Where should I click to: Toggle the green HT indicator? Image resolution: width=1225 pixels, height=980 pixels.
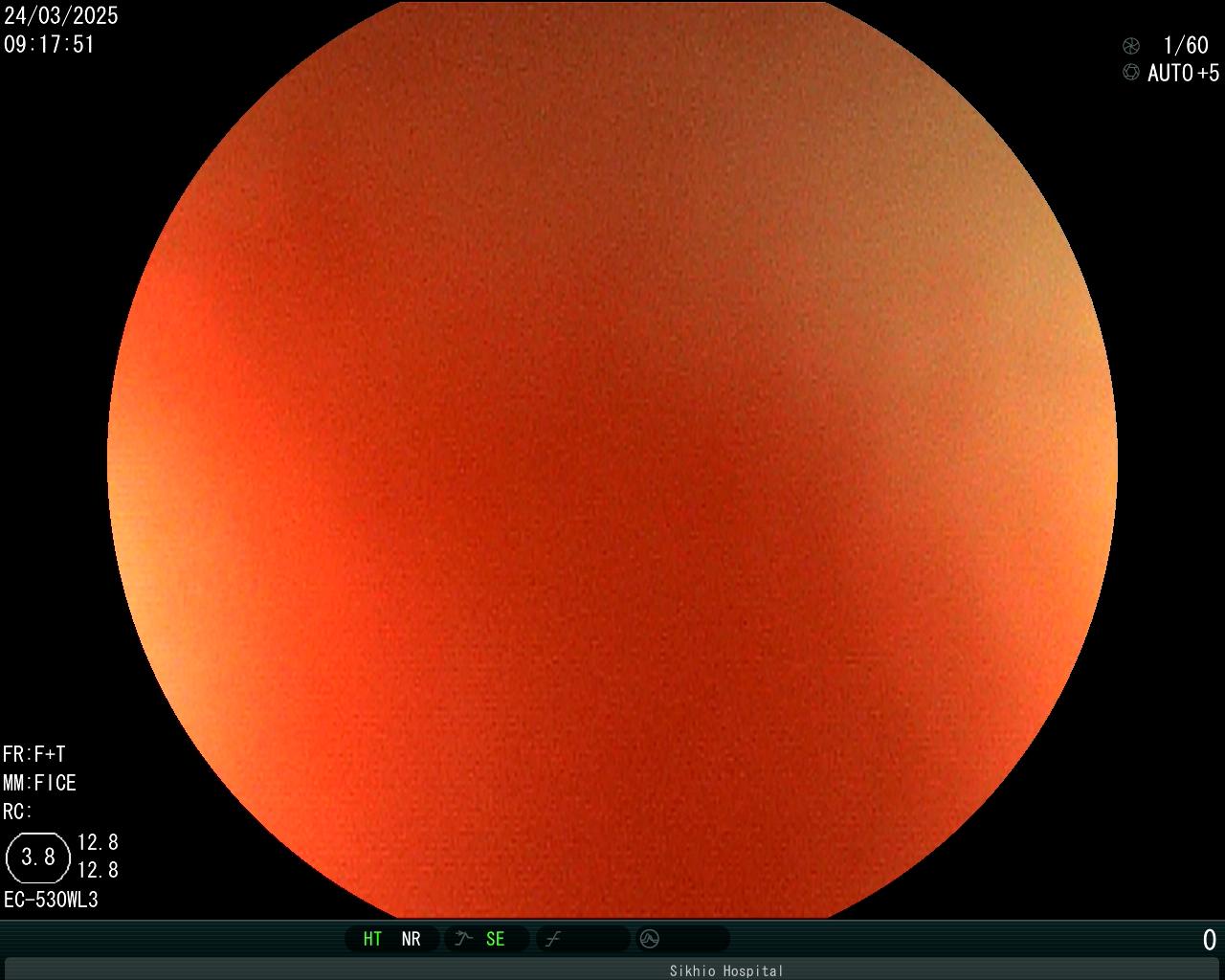[372, 939]
